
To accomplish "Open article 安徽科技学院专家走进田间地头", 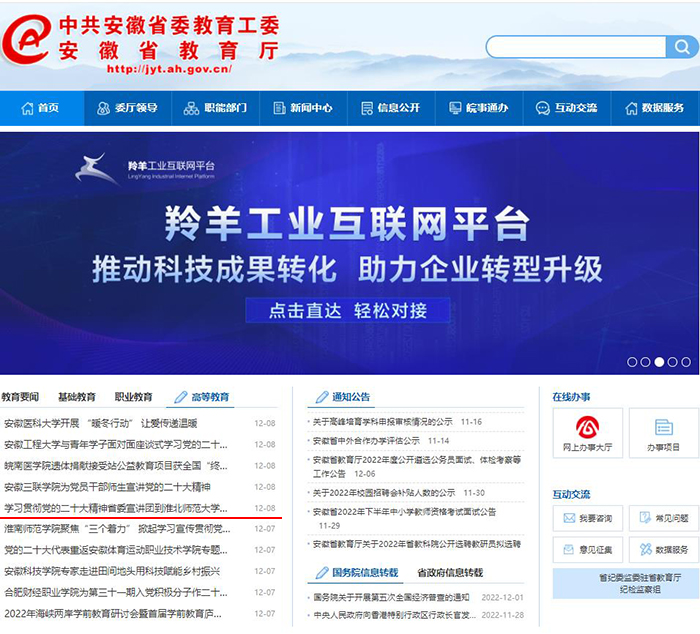I will pos(112,571).
